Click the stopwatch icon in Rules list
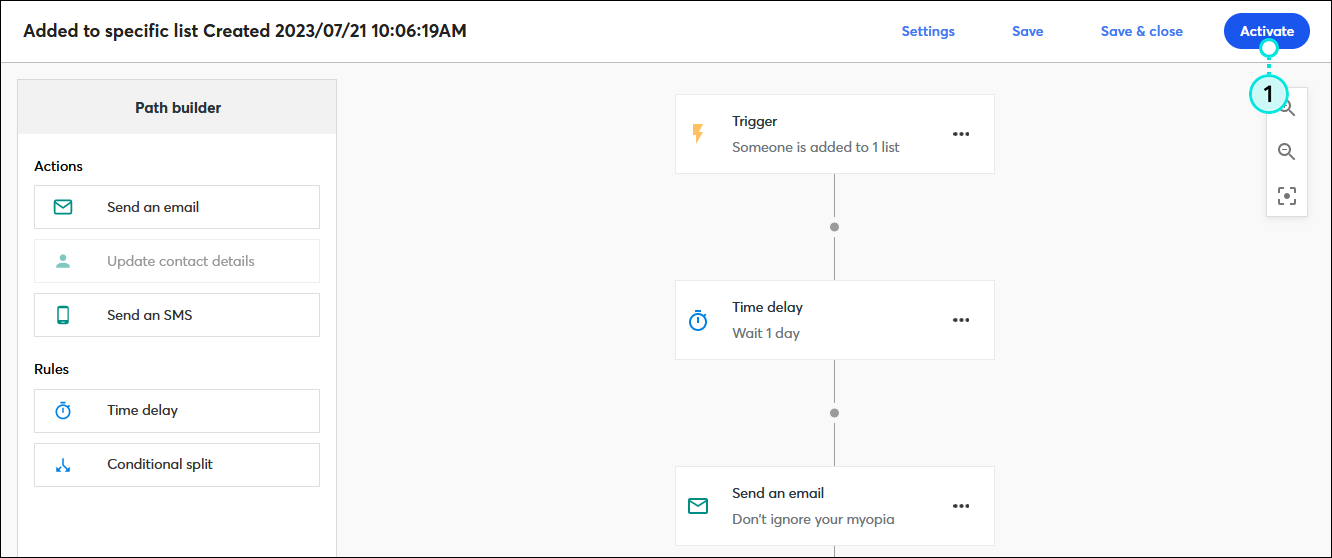The height and width of the screenshot is (558, 1332). point(63,410)
